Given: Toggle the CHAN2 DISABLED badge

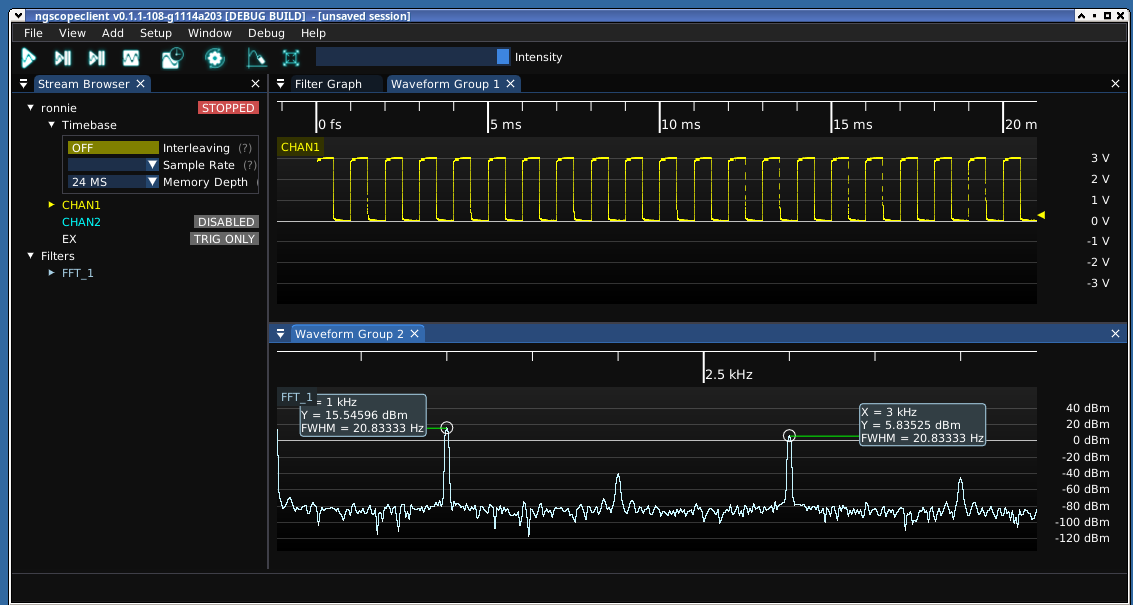Looking at the screenshot, I should (225, 222).
